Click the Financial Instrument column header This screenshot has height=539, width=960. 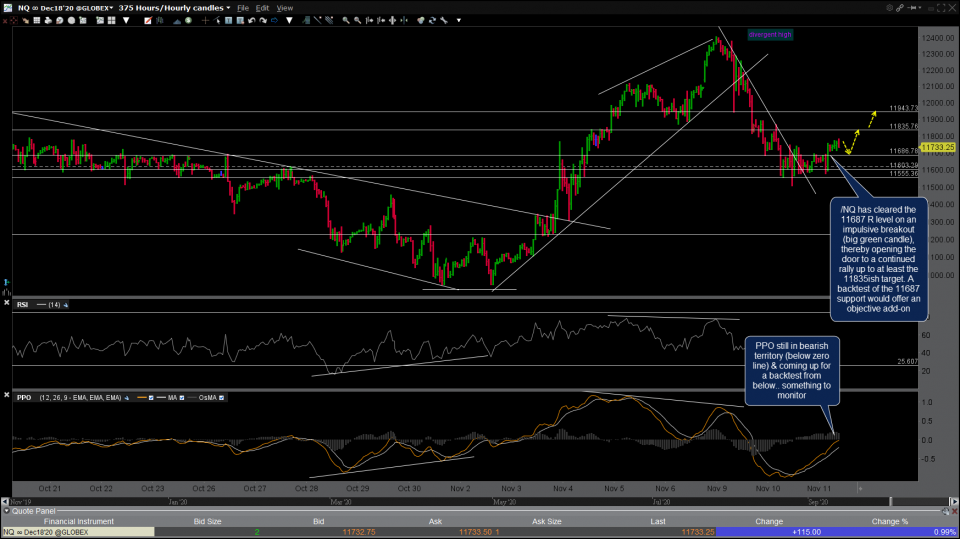pos(78,521)
